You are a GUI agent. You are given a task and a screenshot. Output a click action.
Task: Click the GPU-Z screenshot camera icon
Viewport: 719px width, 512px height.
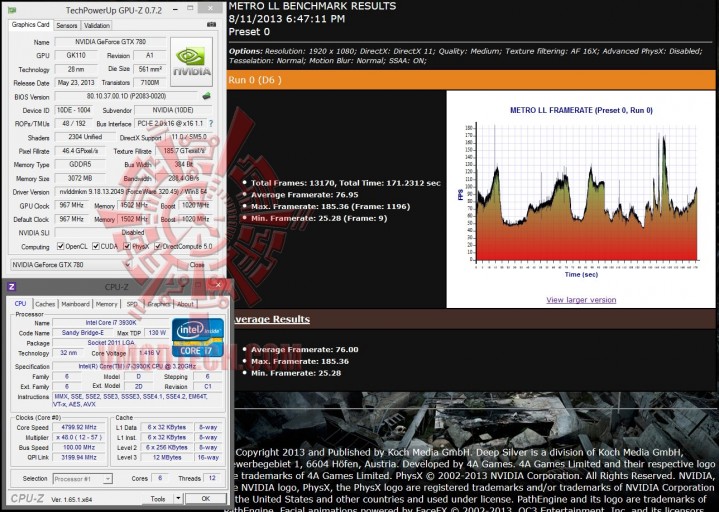point(211,25)
